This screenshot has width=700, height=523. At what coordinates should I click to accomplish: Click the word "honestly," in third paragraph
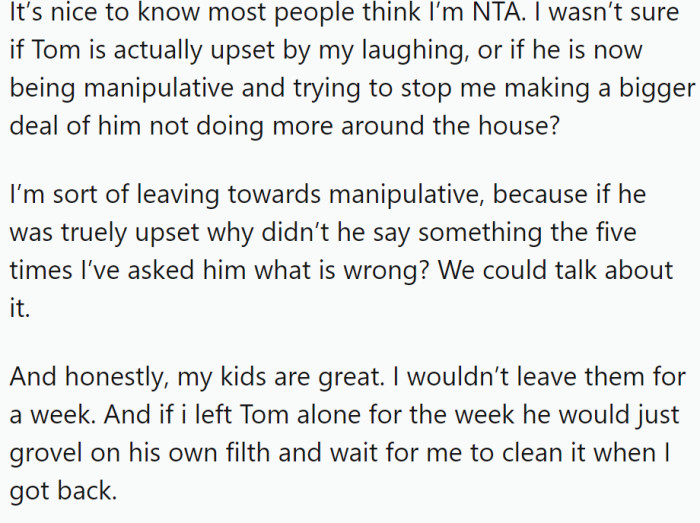pos(117,378)
